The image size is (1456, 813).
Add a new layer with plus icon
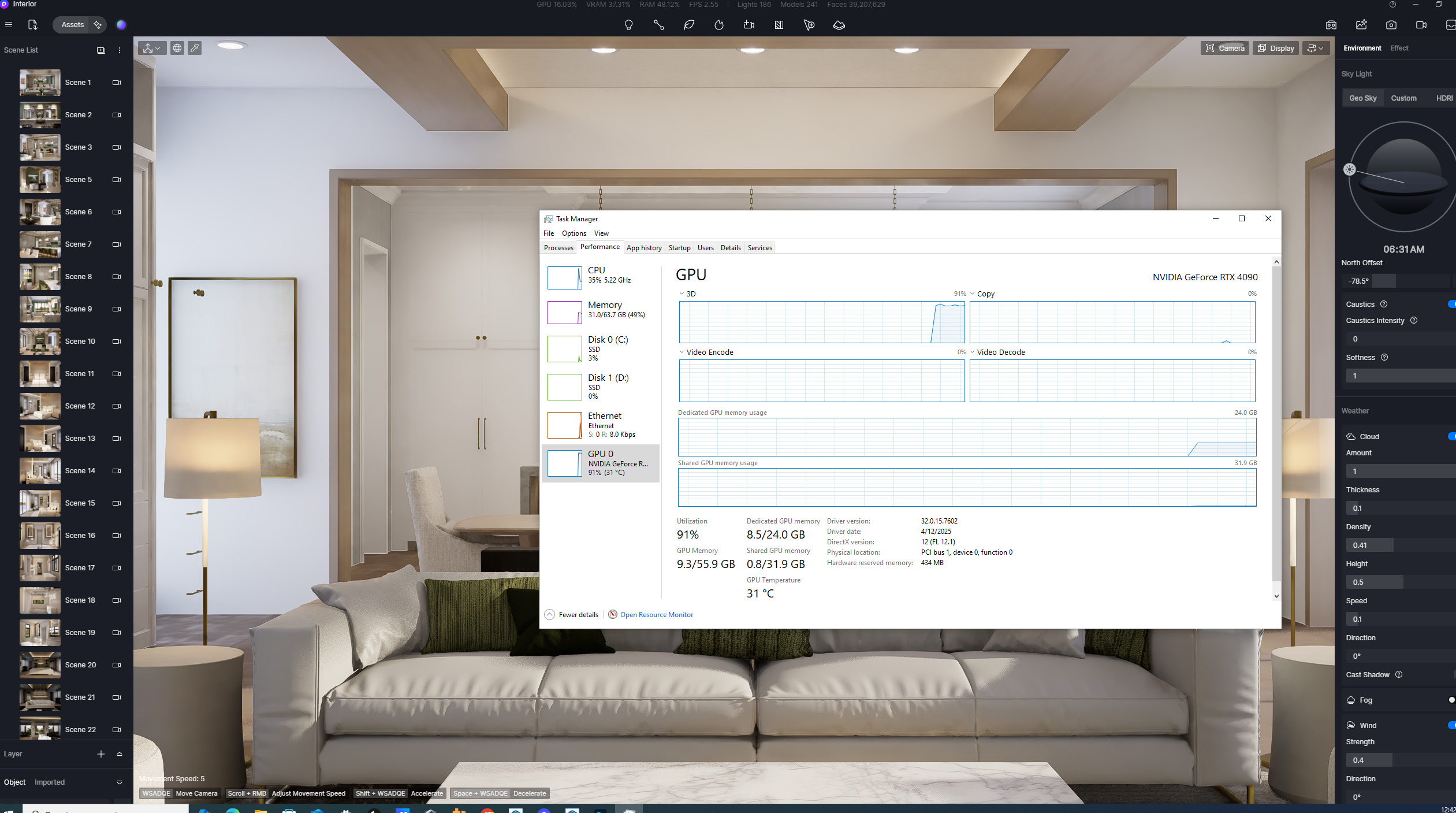(101, 754)
